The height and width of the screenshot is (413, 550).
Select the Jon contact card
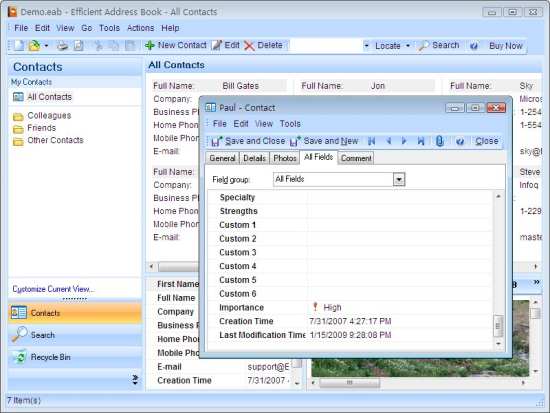coord(368,86)
